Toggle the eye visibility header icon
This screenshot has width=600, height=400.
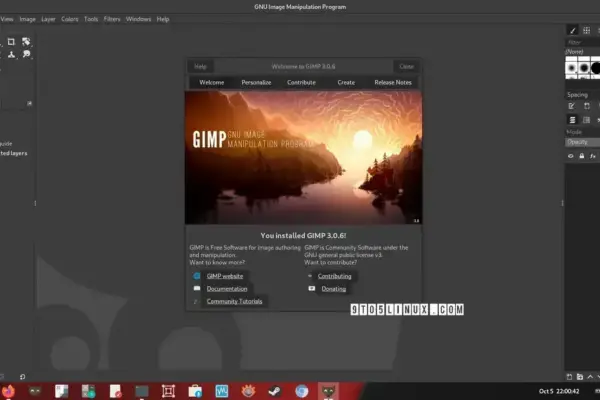[571, 156]
